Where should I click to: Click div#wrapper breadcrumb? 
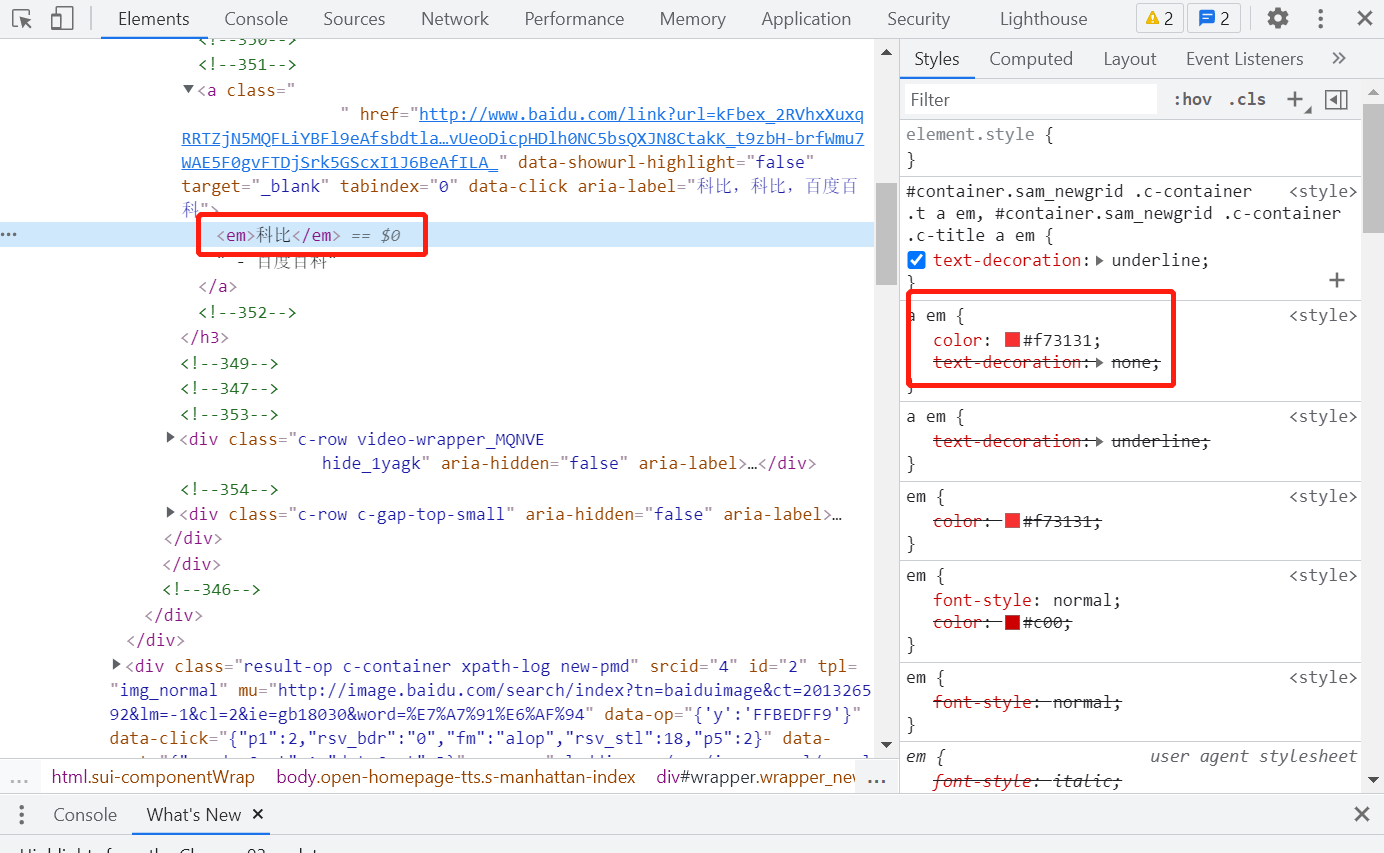[756, 777]
